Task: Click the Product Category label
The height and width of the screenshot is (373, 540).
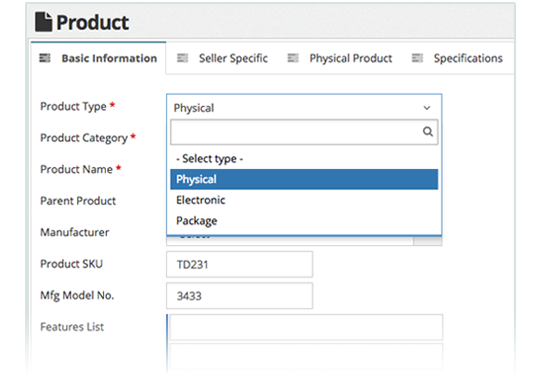Action: point(84,138)
